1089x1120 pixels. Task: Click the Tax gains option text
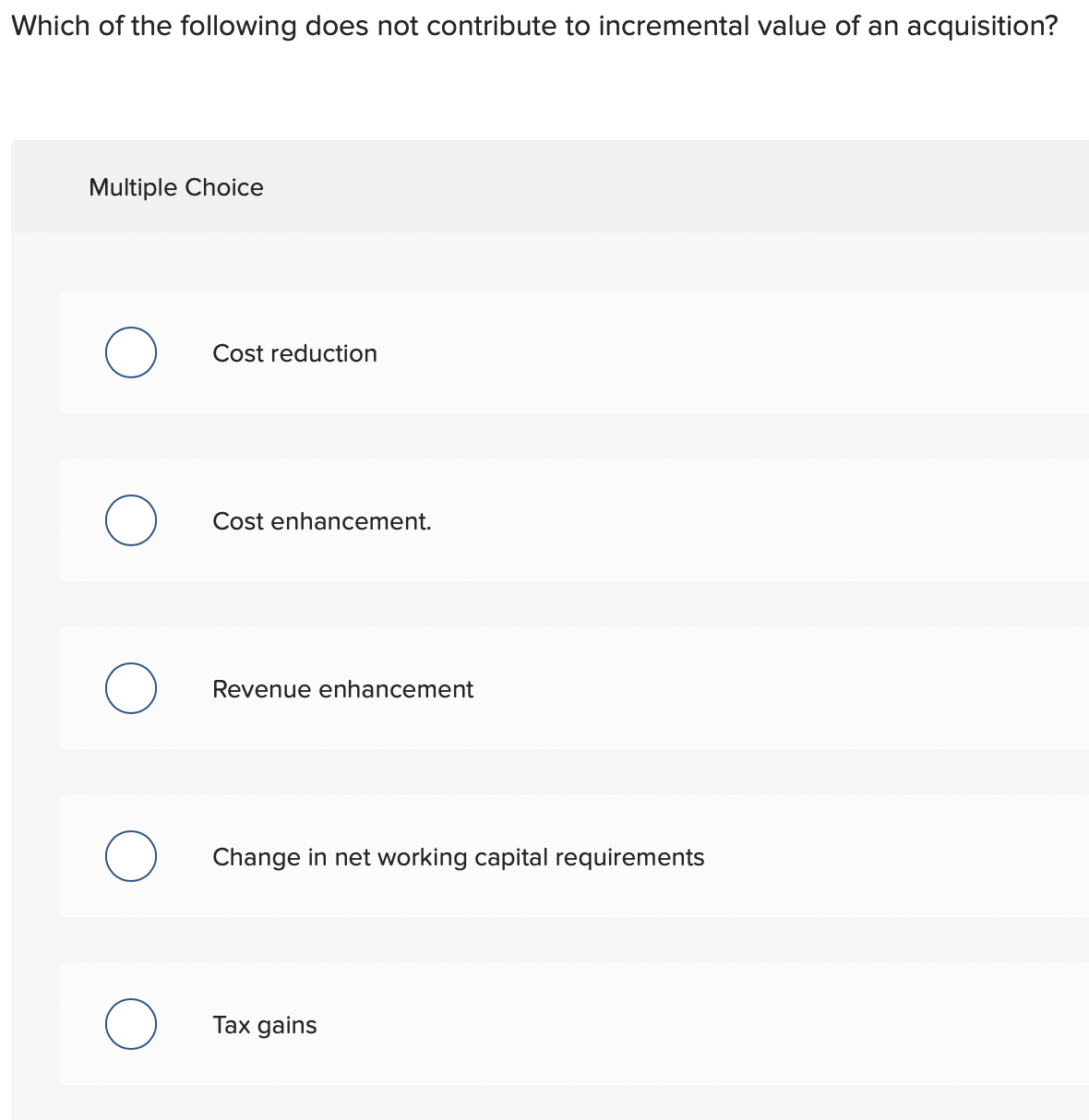(264, 1024)
